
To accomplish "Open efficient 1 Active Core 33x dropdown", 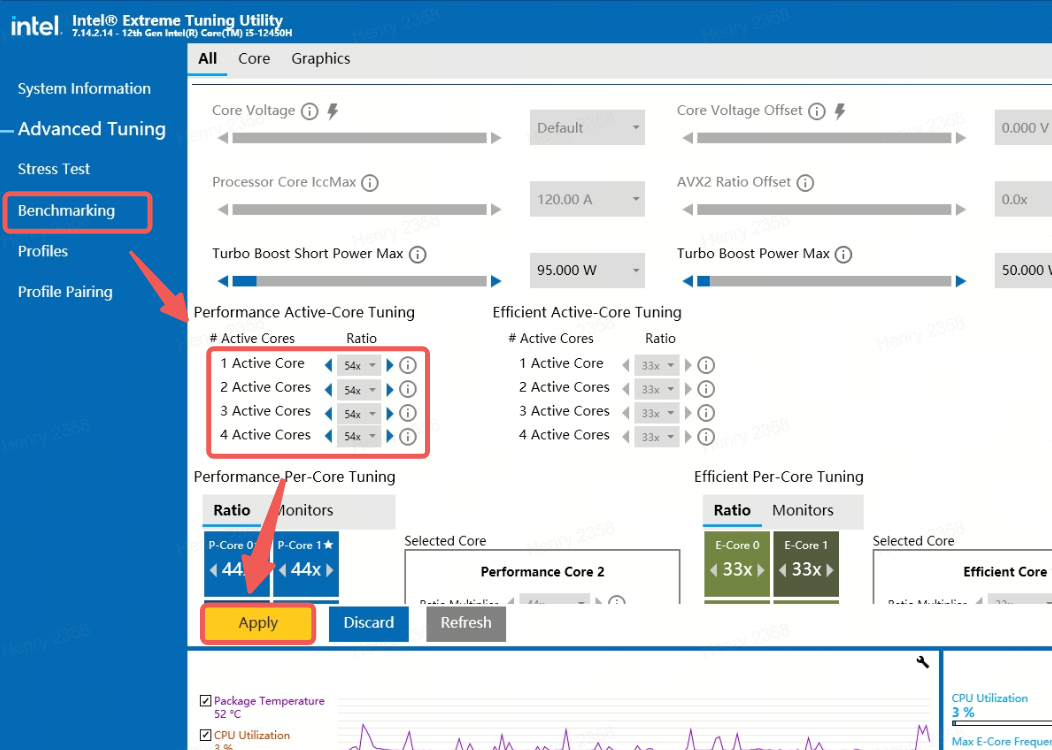I will (658, 365).
